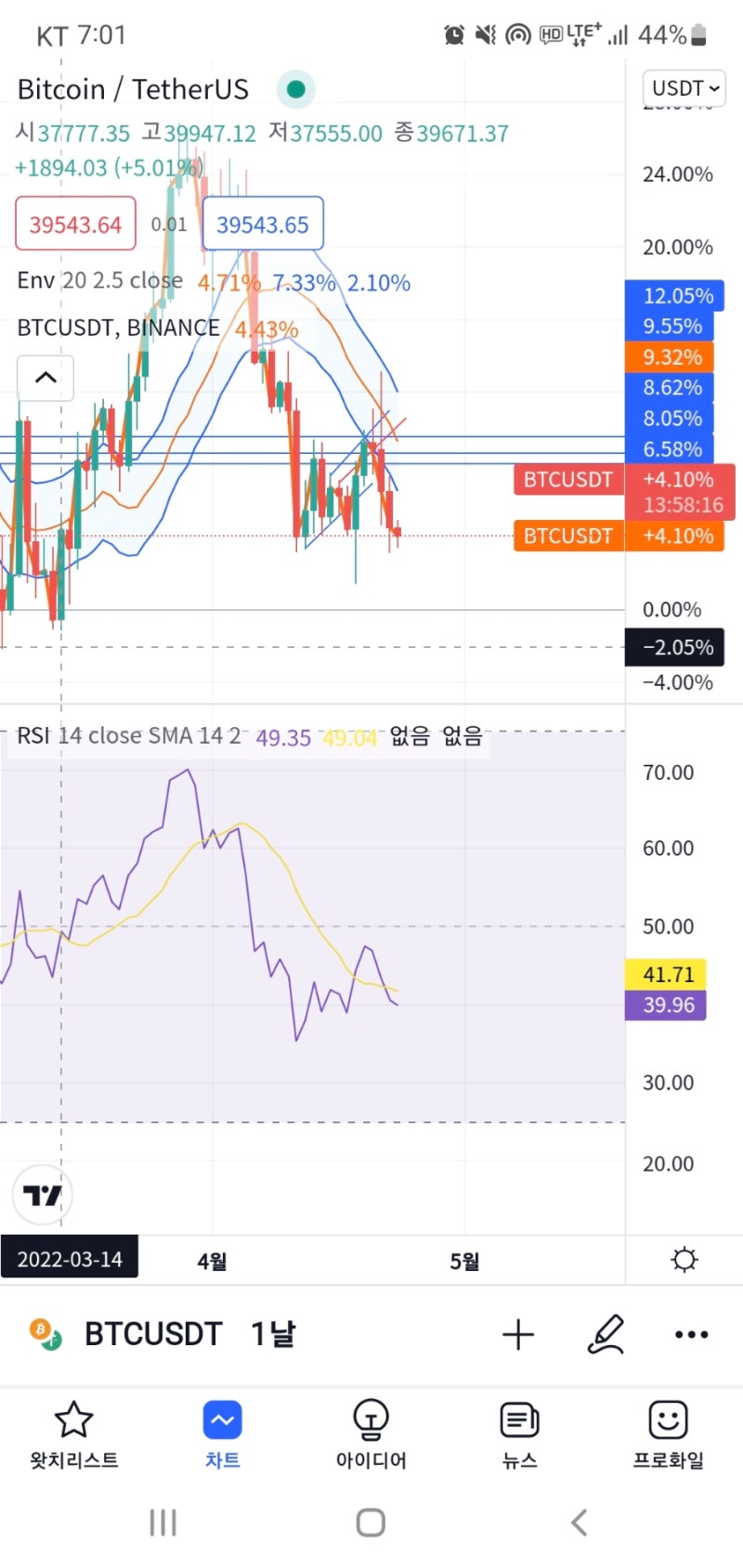Open the USDT currency dropdown
The width and height of the screenshot is (743, 1568).
[684, 88]
